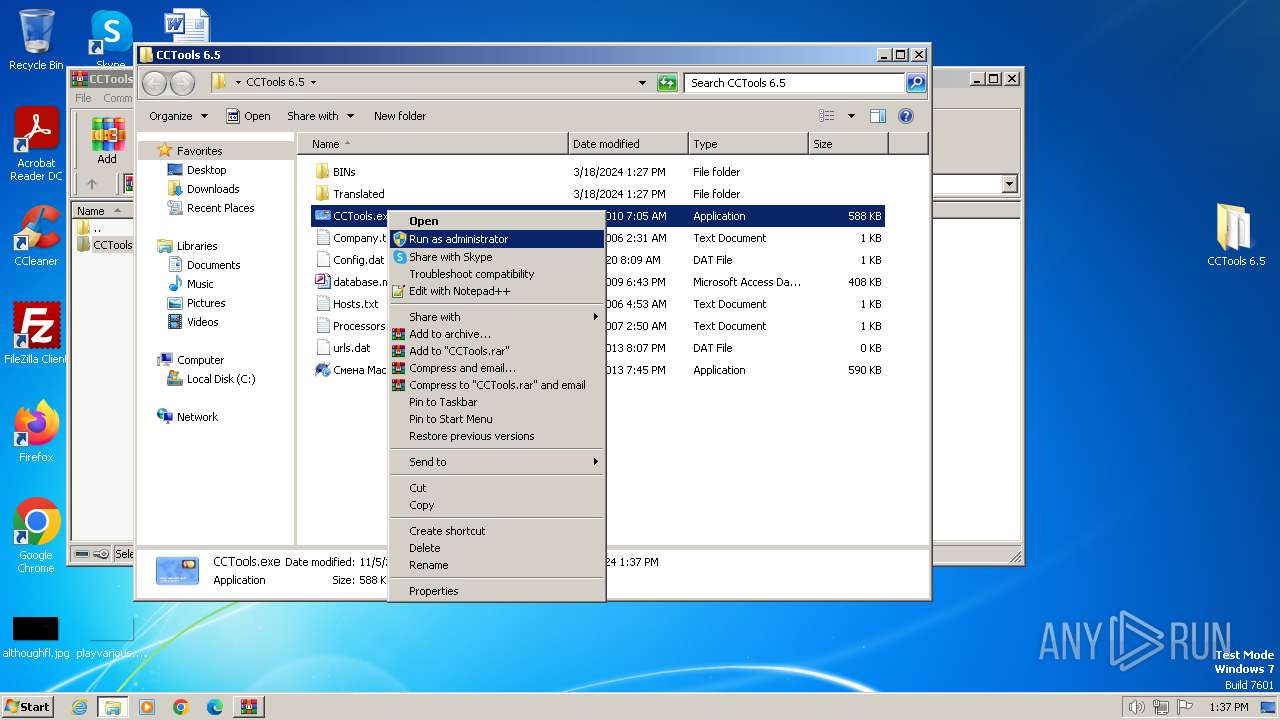Change view layout icon in Explorer toolbar

[x=827, y=116]
